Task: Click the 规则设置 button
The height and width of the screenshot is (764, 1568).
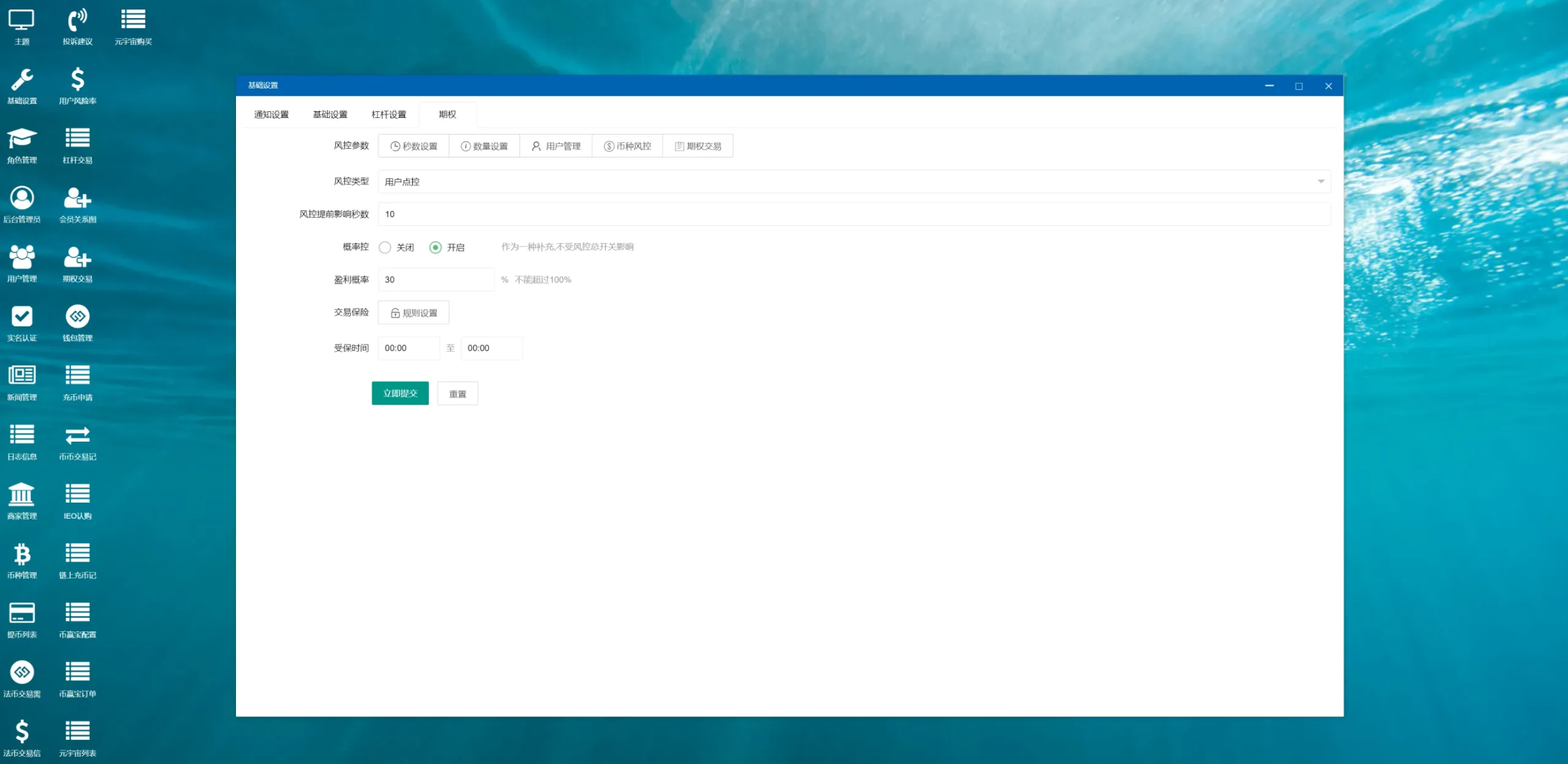Action: pyautogui.click(x=414, y=313)
